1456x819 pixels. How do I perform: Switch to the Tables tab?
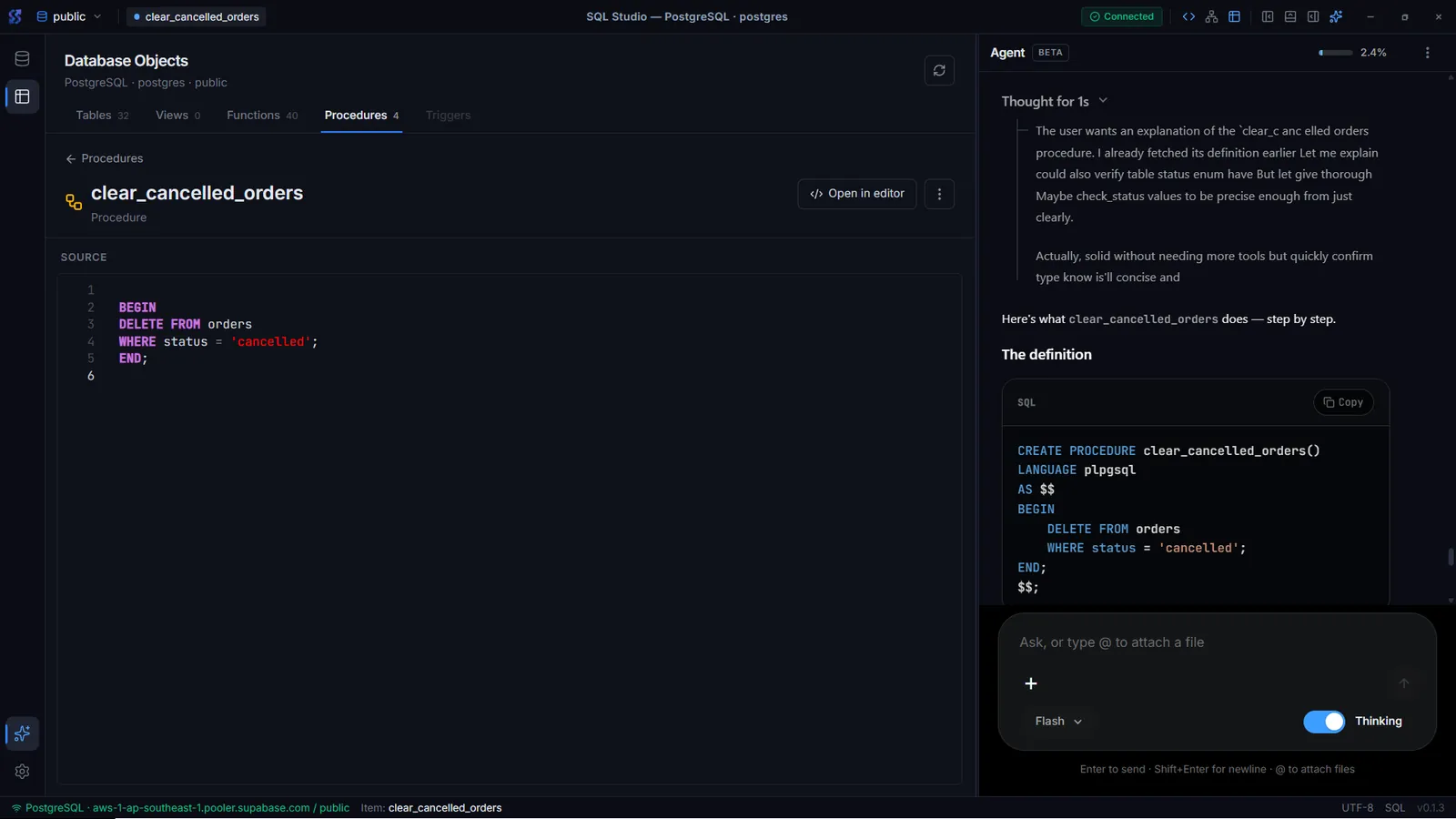click(x=102, y=116)
